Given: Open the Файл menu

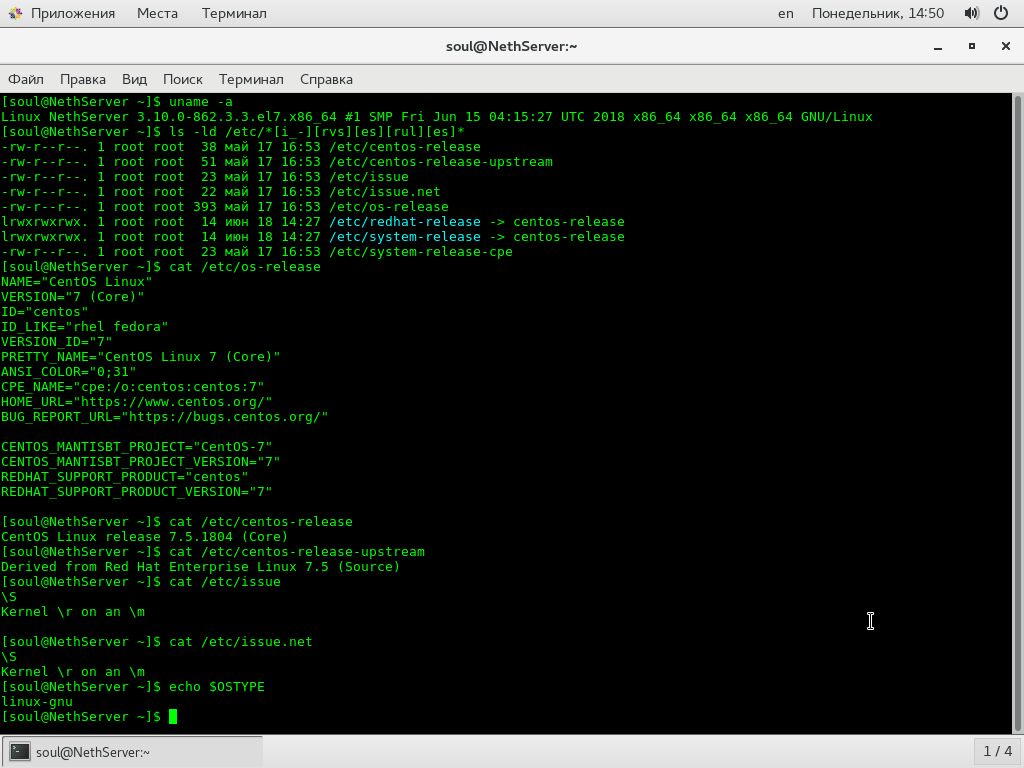Looking at the screenshot, I should [x=25, y=79].
